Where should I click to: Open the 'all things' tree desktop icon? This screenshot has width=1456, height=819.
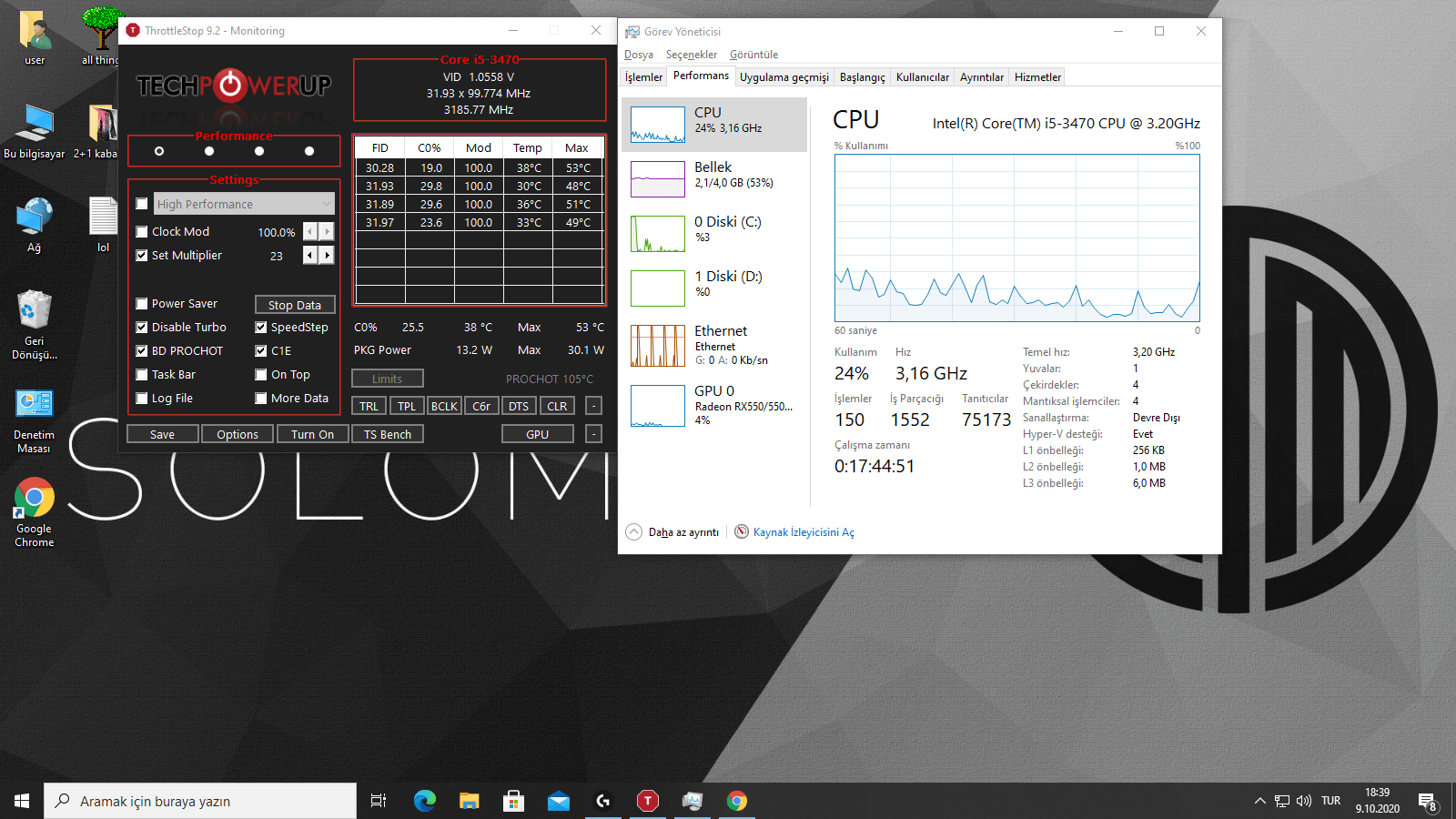pyautogui.click(x=100, y=37)
